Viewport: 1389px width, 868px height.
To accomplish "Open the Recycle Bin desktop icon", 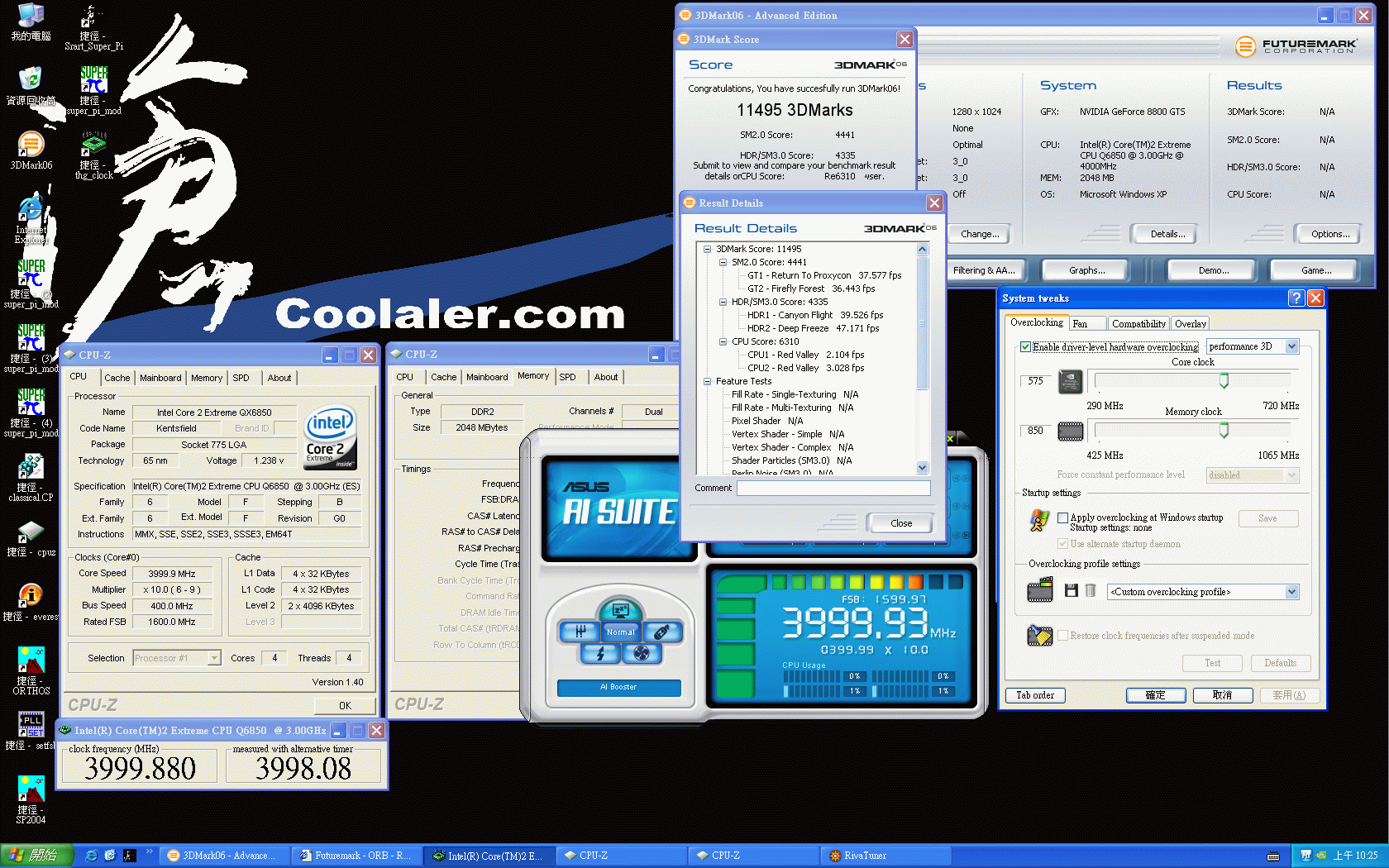I will (31, 87).
